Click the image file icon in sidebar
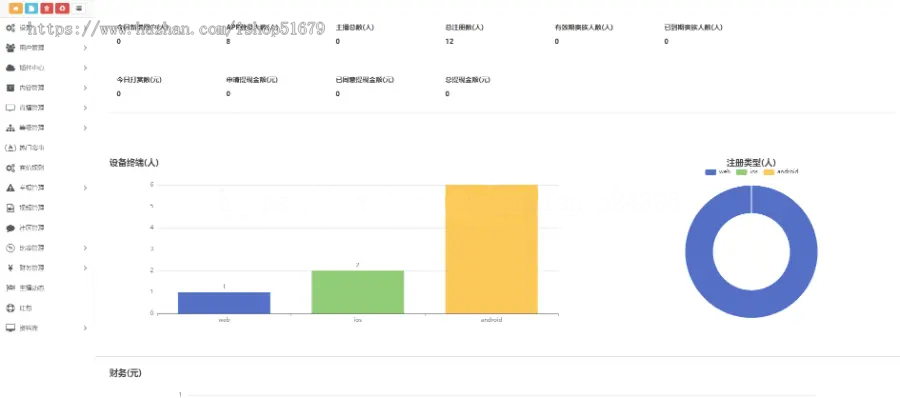 tap(10, 207)
